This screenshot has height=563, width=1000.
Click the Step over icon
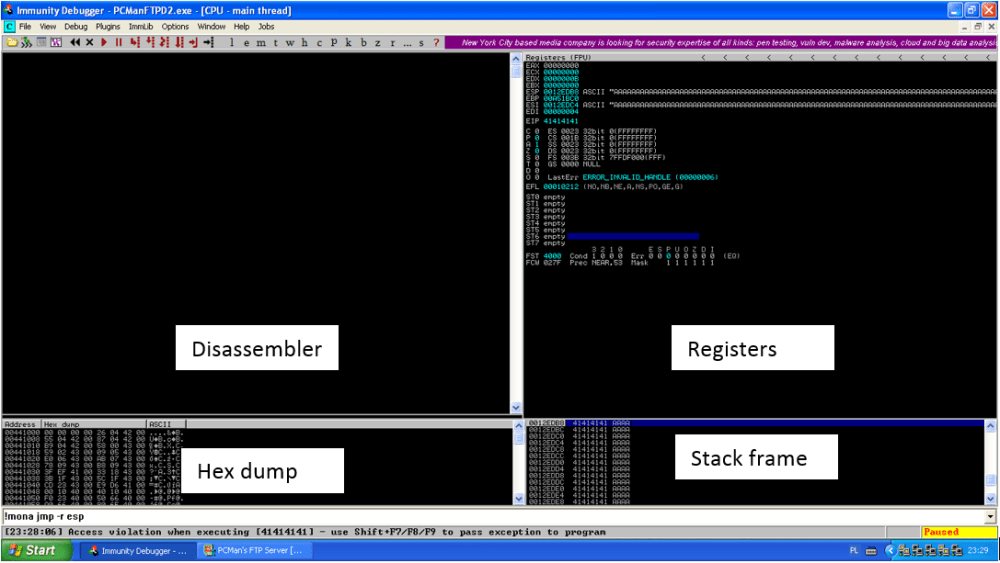pyautogui.click(x=150, y=43)
